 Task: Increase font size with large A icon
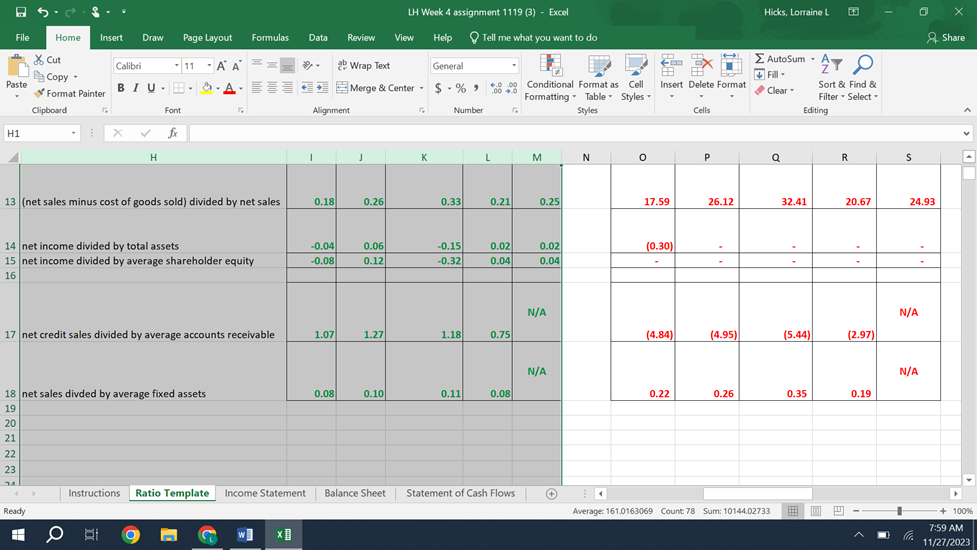pyautogui.click(x=221, y=66)
